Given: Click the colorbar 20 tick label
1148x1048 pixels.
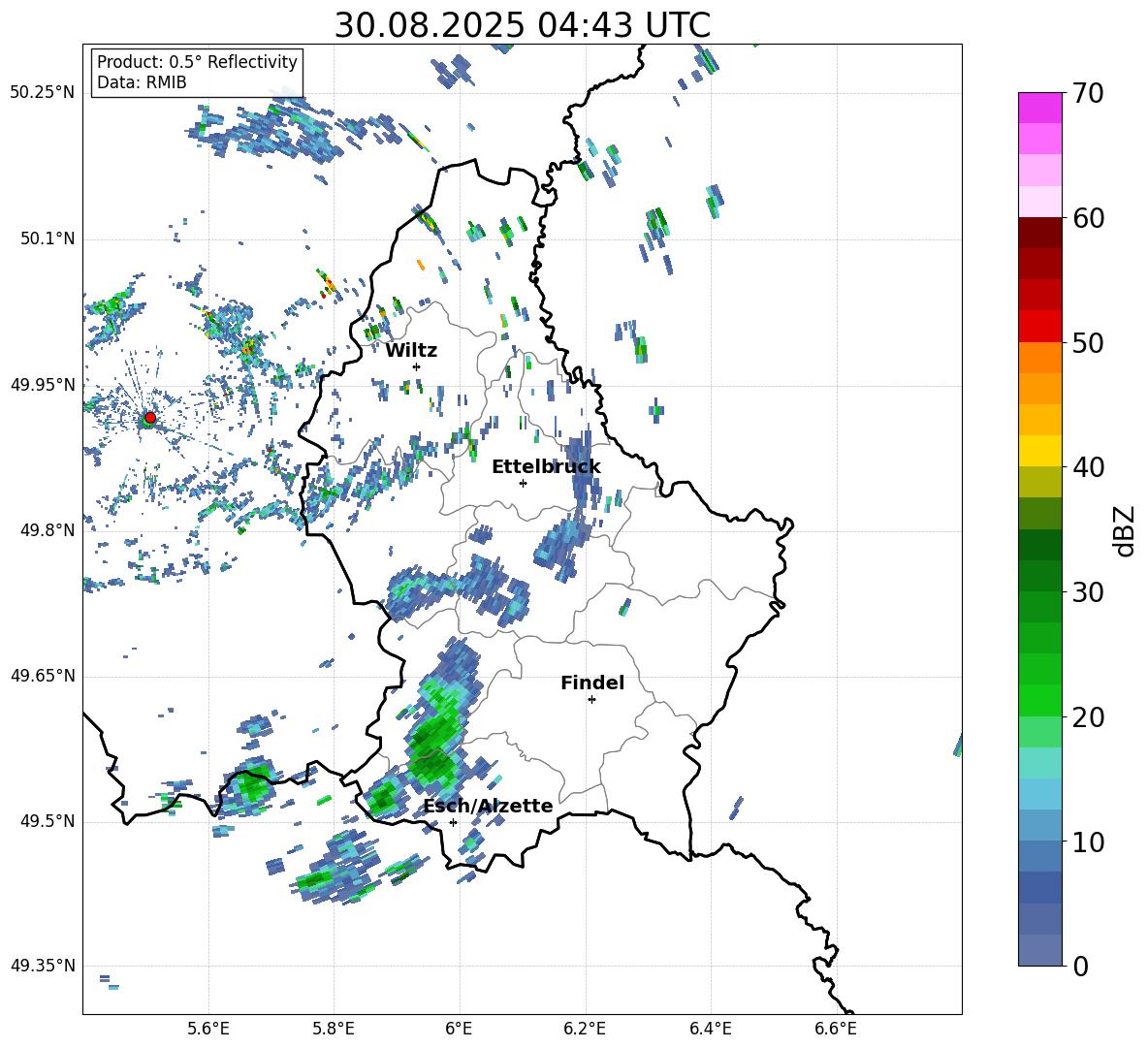Looking at the screenshot, I should pos(1088,716).
